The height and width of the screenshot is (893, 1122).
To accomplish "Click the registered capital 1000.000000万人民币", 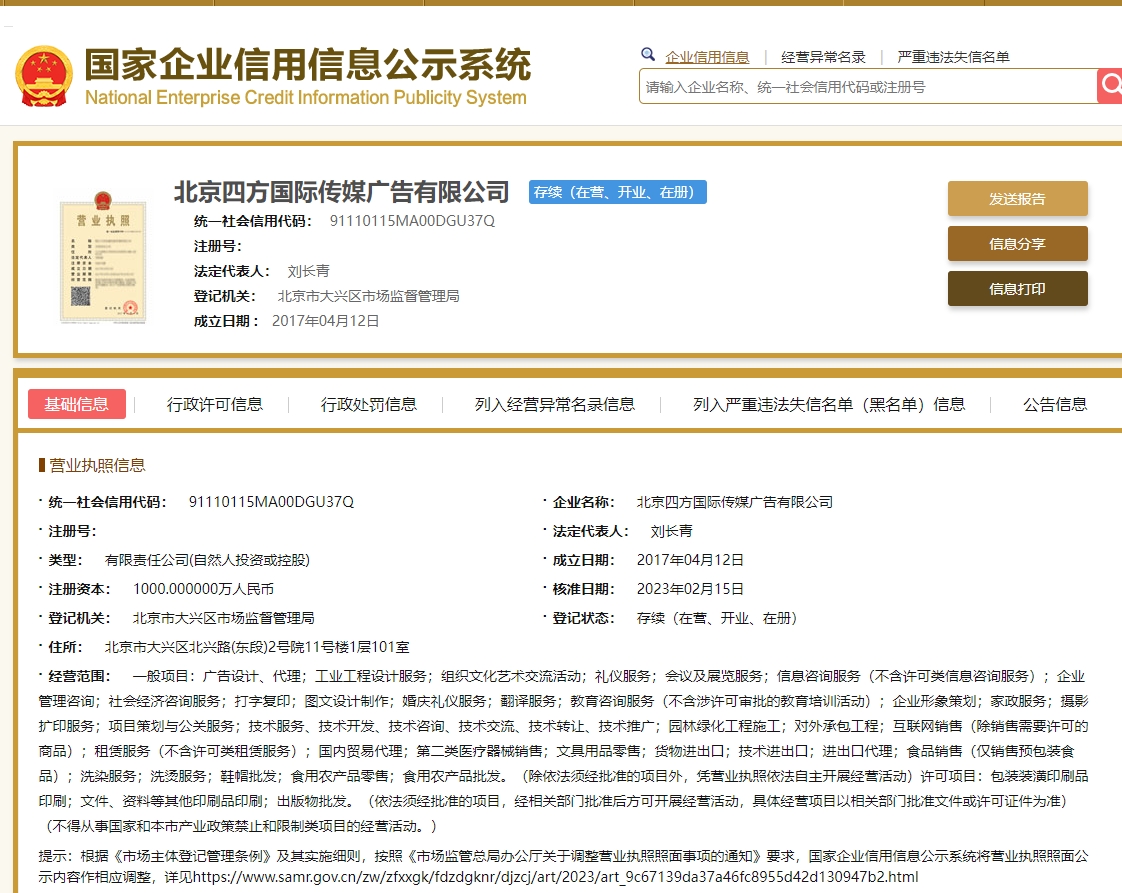I will [203, 589].
